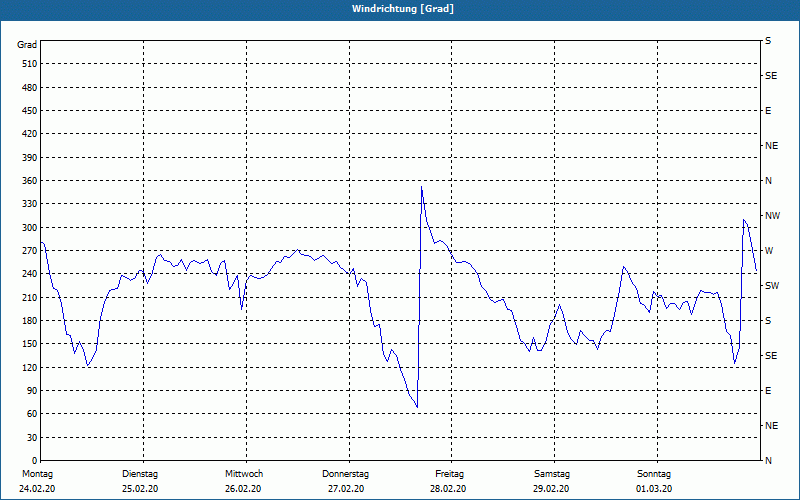Pick the 120 degree axis label
800x500 pixels.
pos(30,367)
